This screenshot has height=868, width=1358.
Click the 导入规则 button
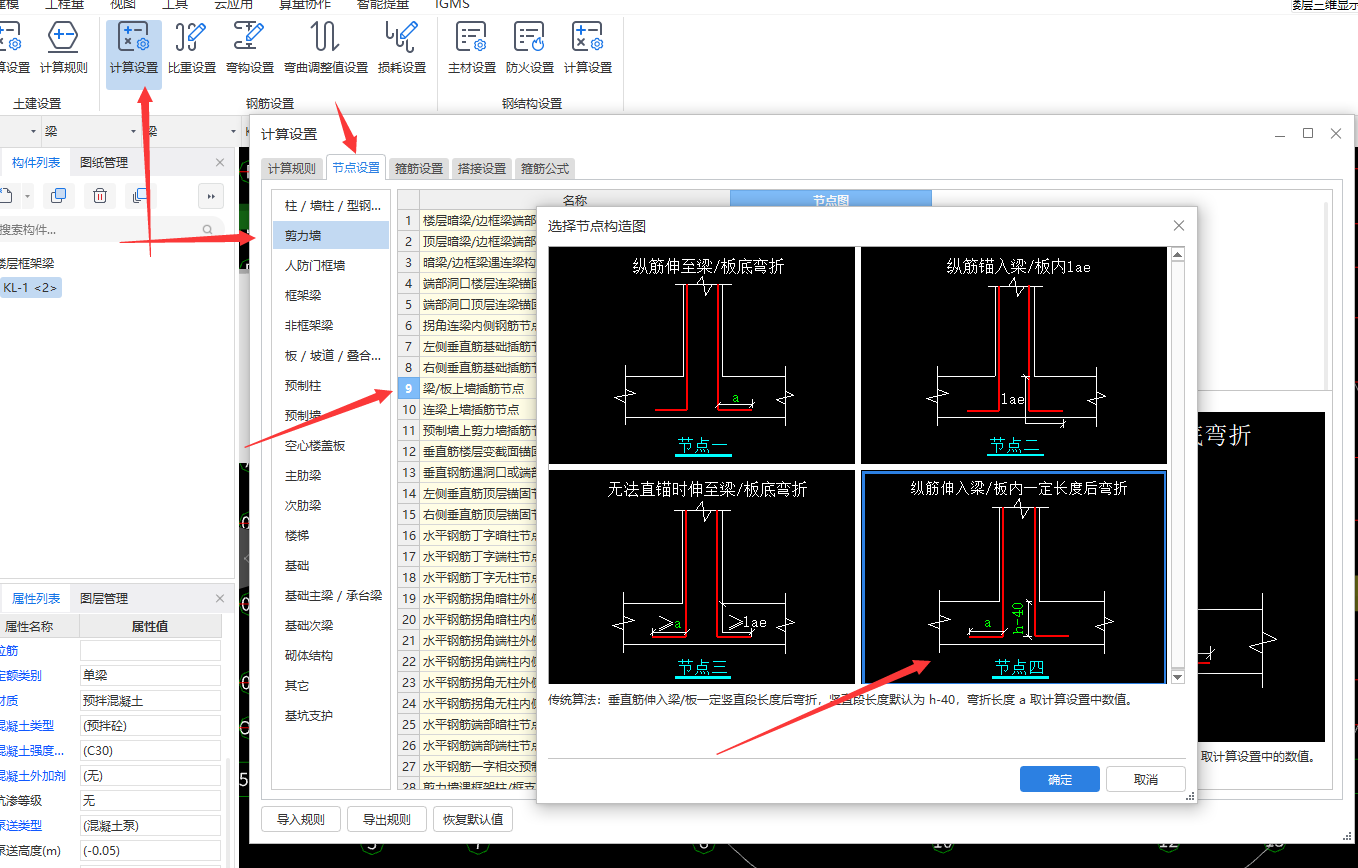(301, 819)
